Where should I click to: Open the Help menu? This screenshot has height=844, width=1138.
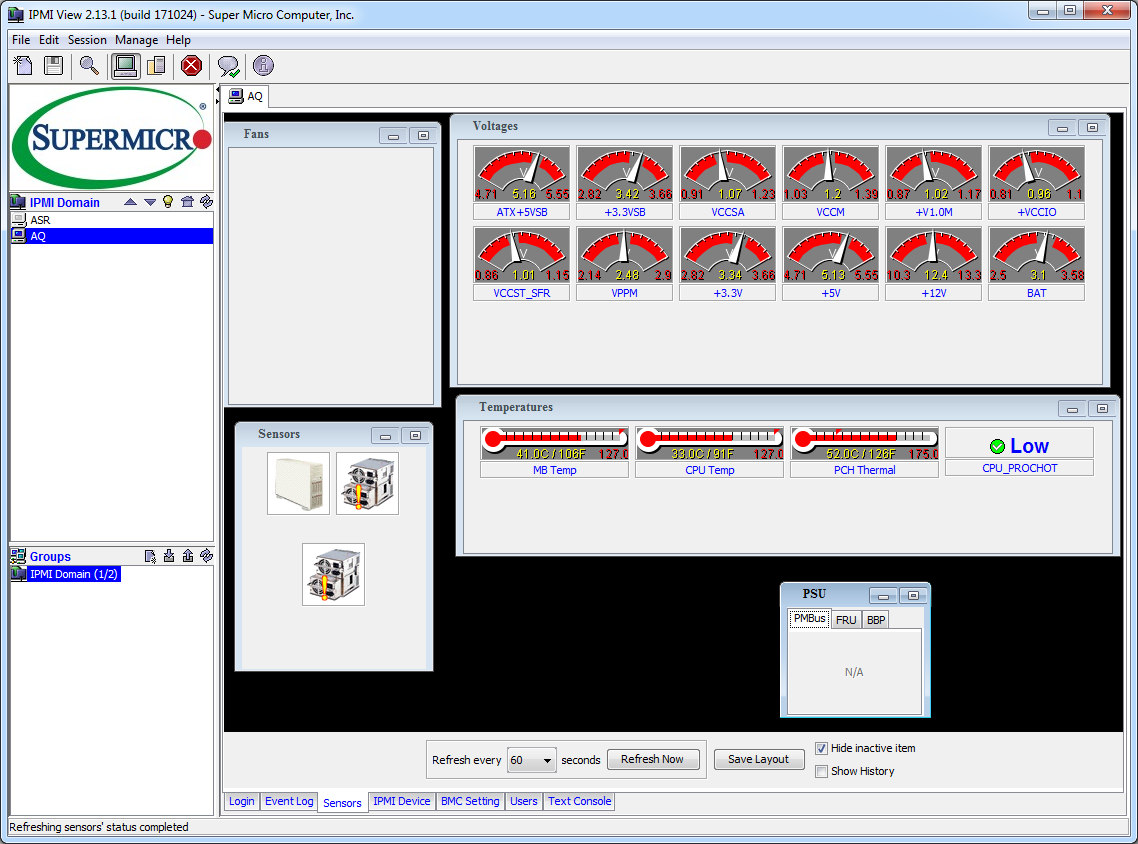click(x=178, y=40)
